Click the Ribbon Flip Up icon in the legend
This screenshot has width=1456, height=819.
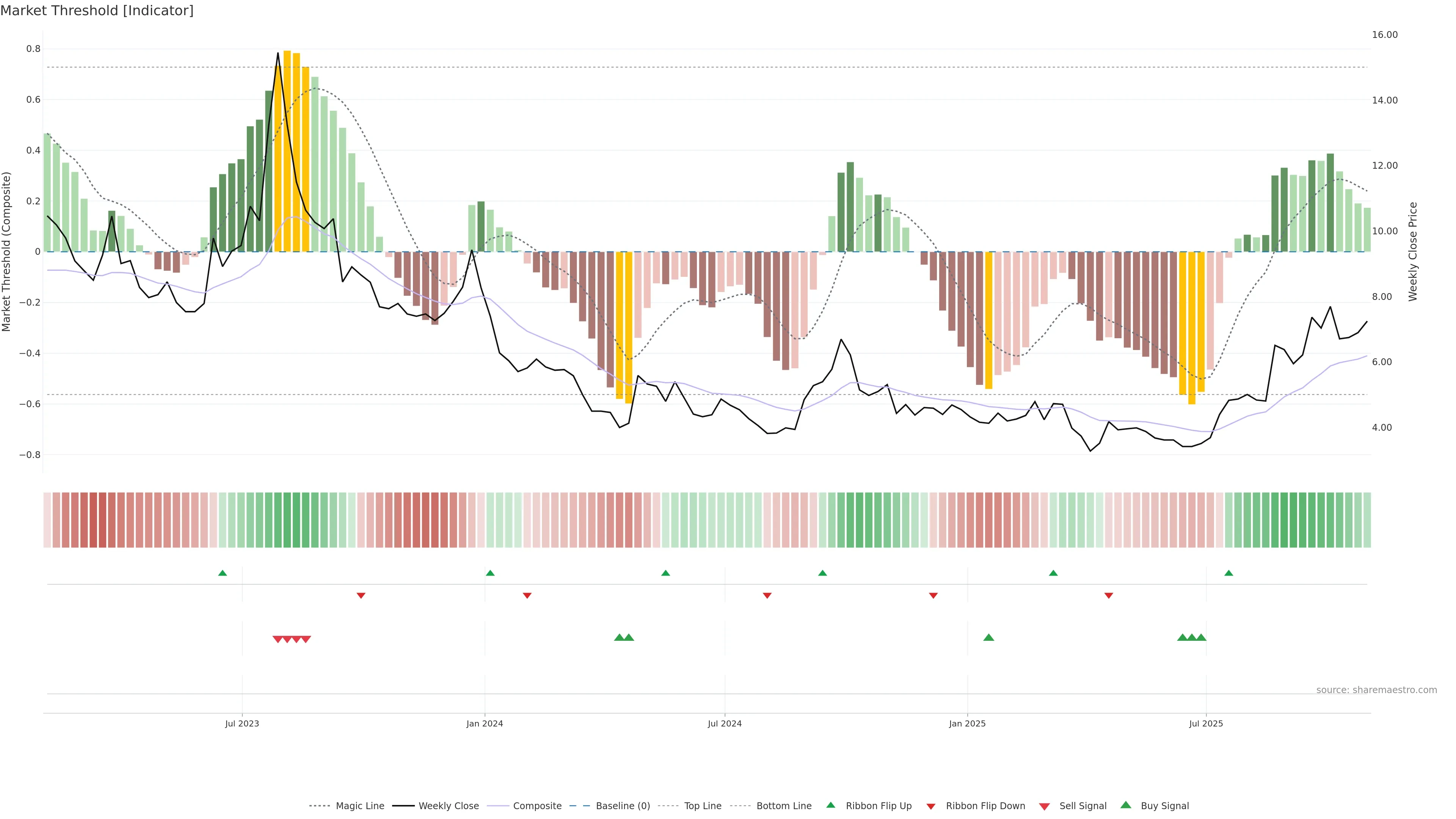tap(830, 805)
